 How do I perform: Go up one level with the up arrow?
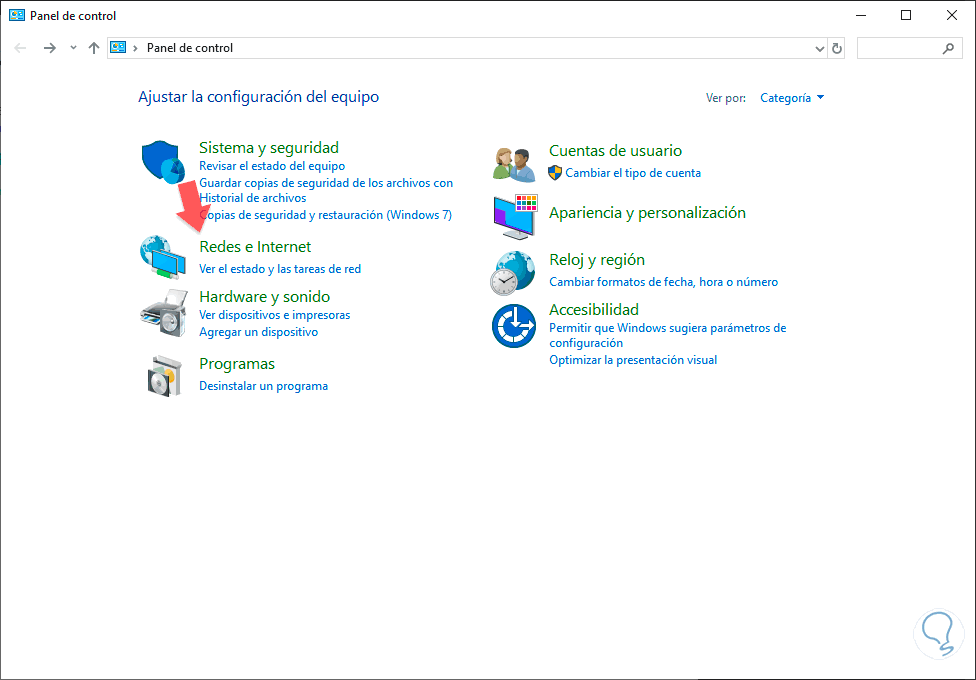coord(94,48)
